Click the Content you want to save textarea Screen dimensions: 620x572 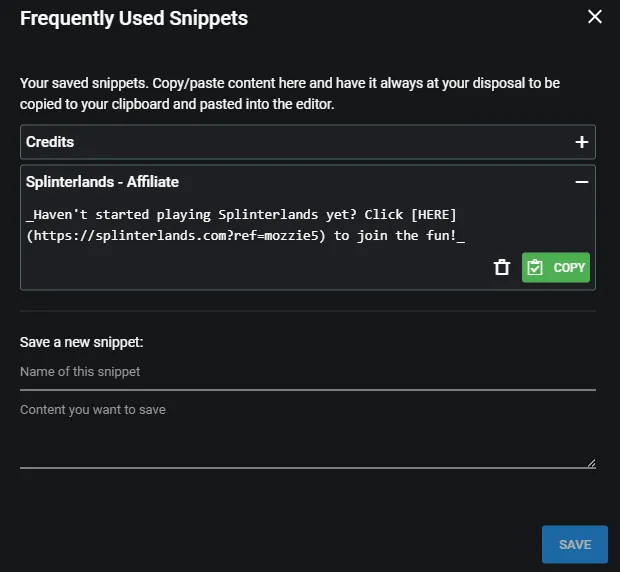(308, 434)
